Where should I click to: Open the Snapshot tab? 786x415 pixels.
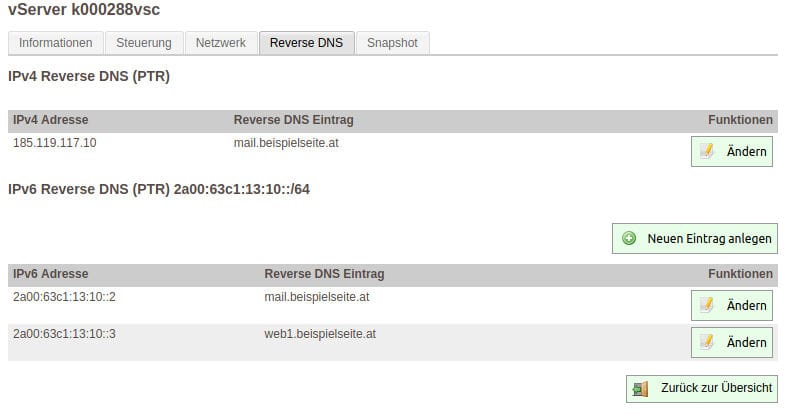394,43
